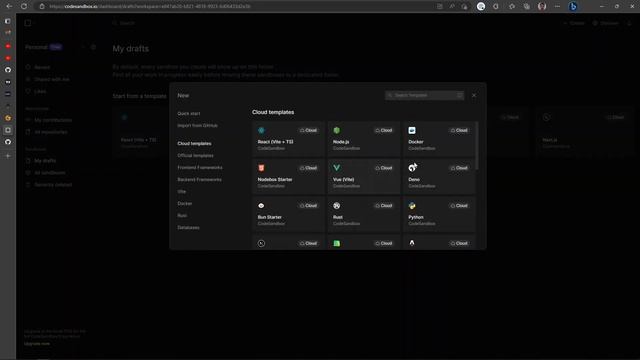Choose the React (Vite + TS) template card

click(288, 139)
